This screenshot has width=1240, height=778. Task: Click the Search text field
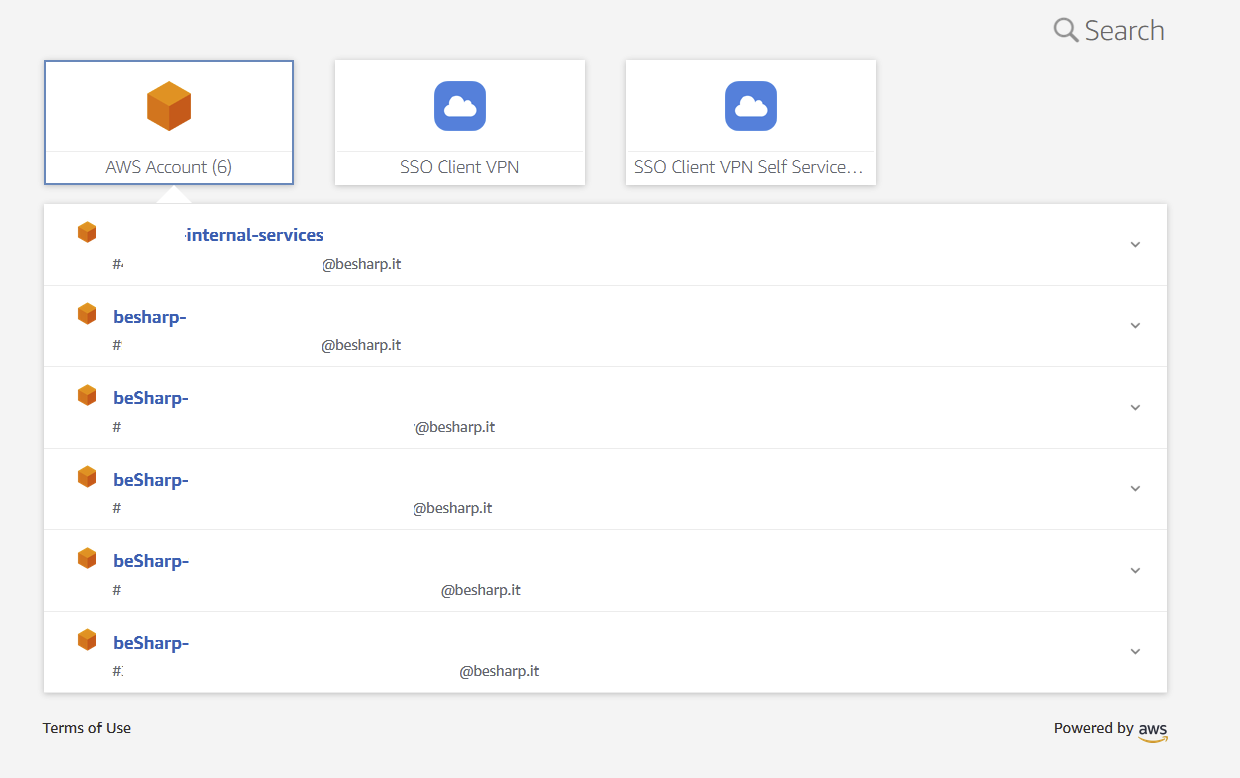(x=1124, y=31)
